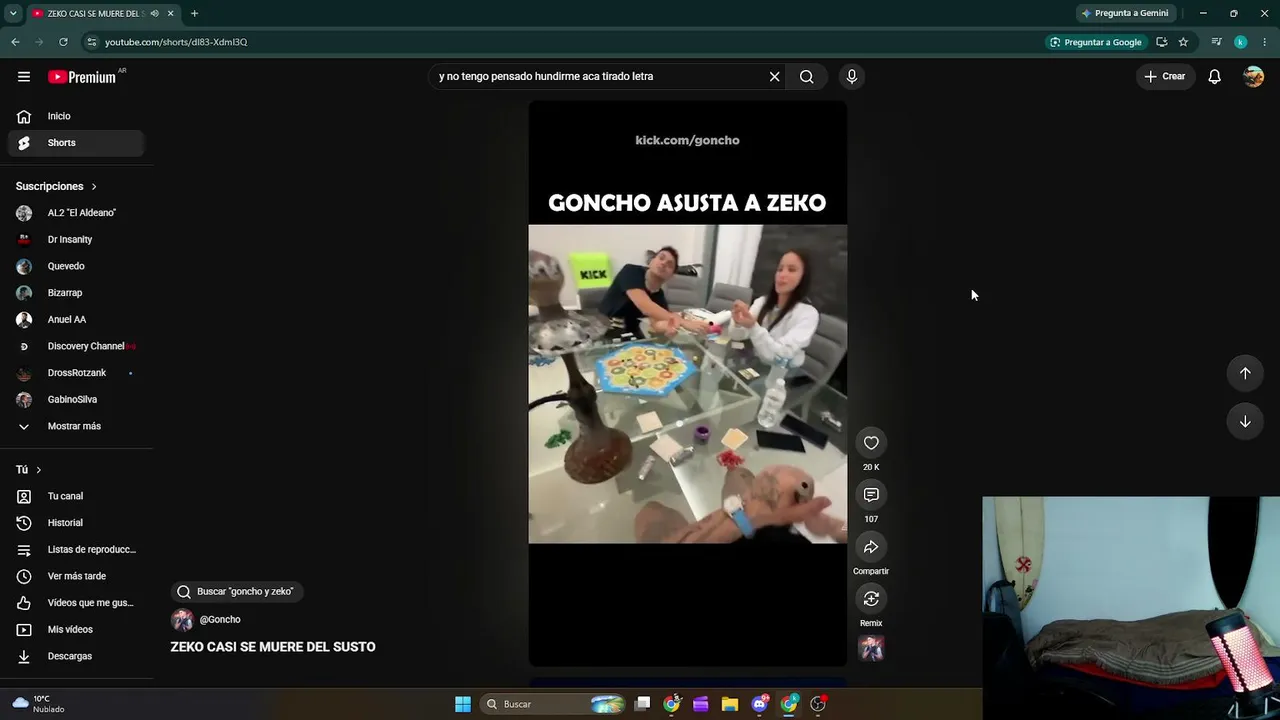Open the YouTube guide hamburger menu

[x=24, y=77]
